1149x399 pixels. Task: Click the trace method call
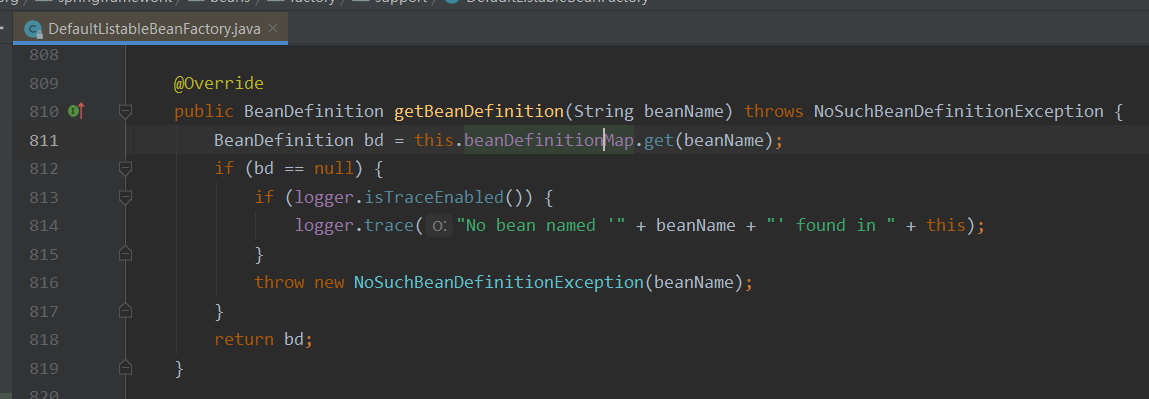389,225
